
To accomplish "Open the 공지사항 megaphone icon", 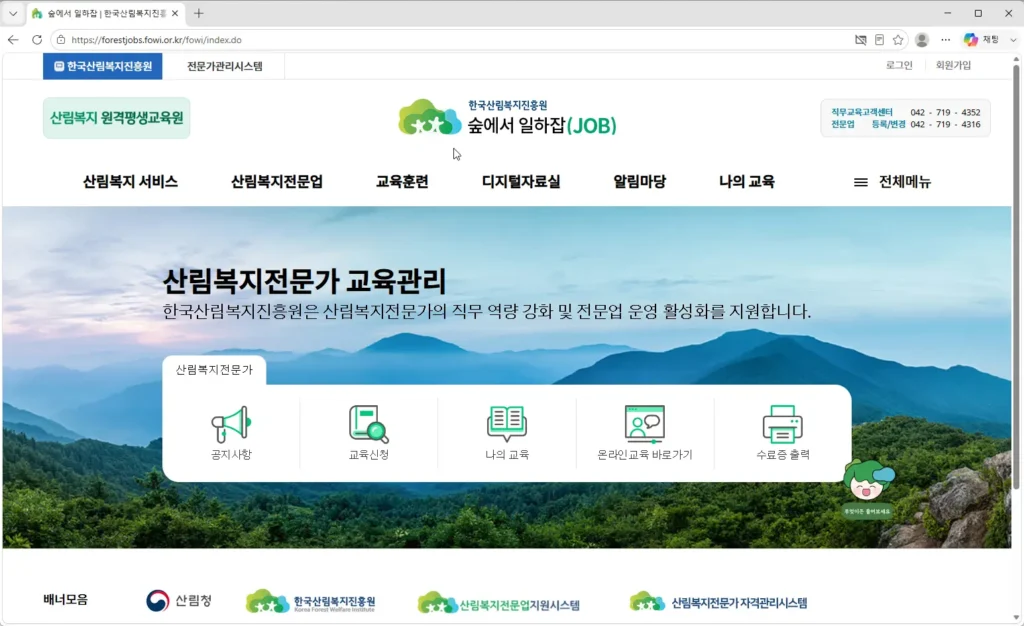I will [x=231, y=432].
